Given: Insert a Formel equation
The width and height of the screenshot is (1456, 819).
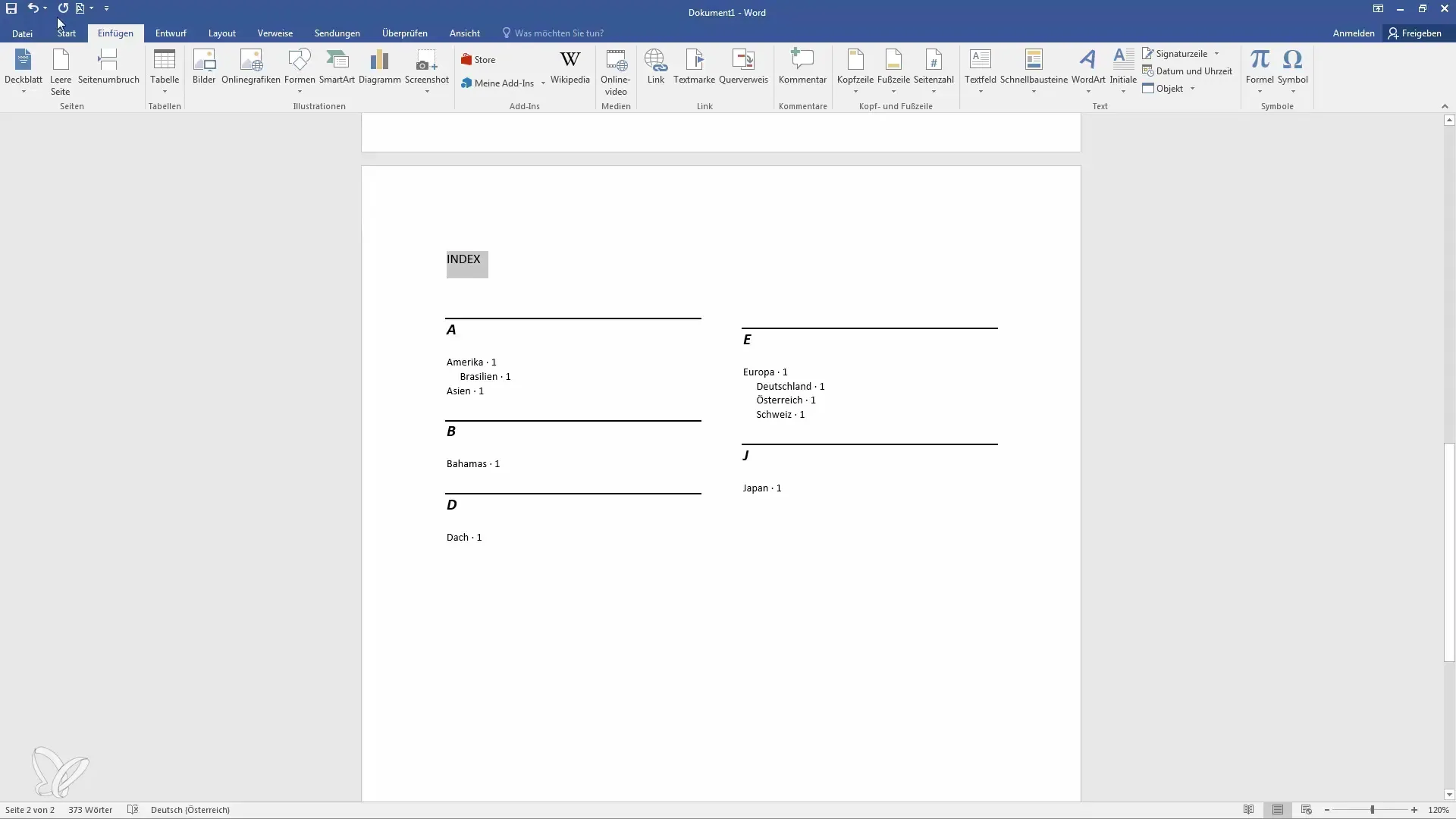Looking at the screenshot, I should pos(1260,71).
